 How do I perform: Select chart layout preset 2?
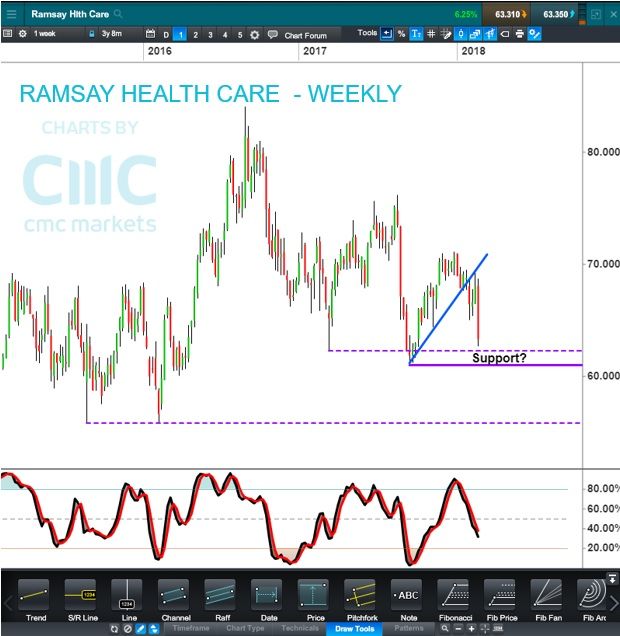tap(195, 35)
